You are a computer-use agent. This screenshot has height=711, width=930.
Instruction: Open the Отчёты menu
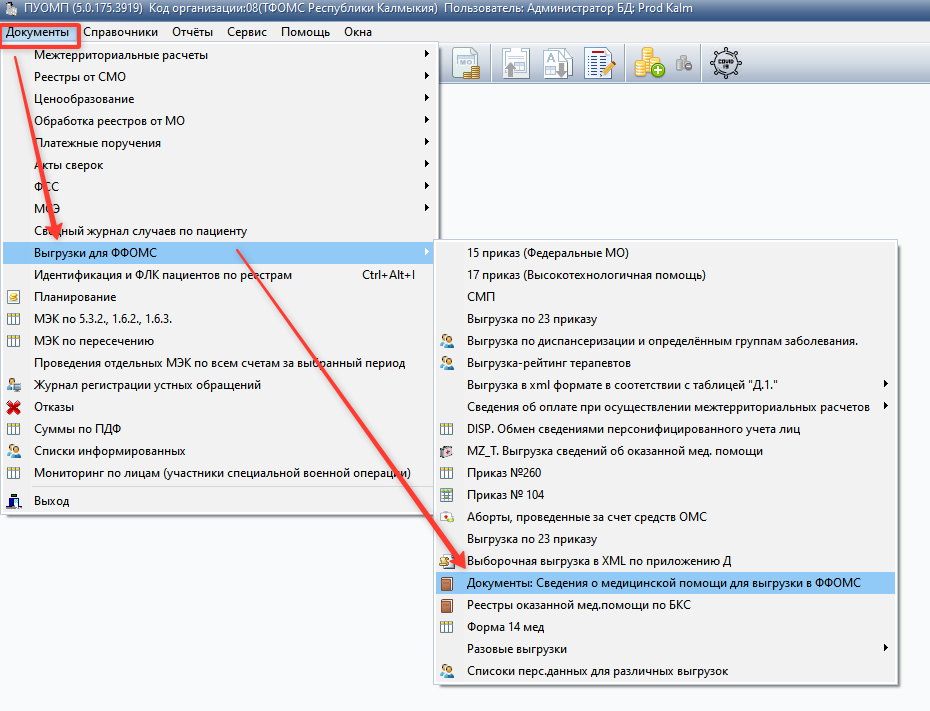point(192,32)
